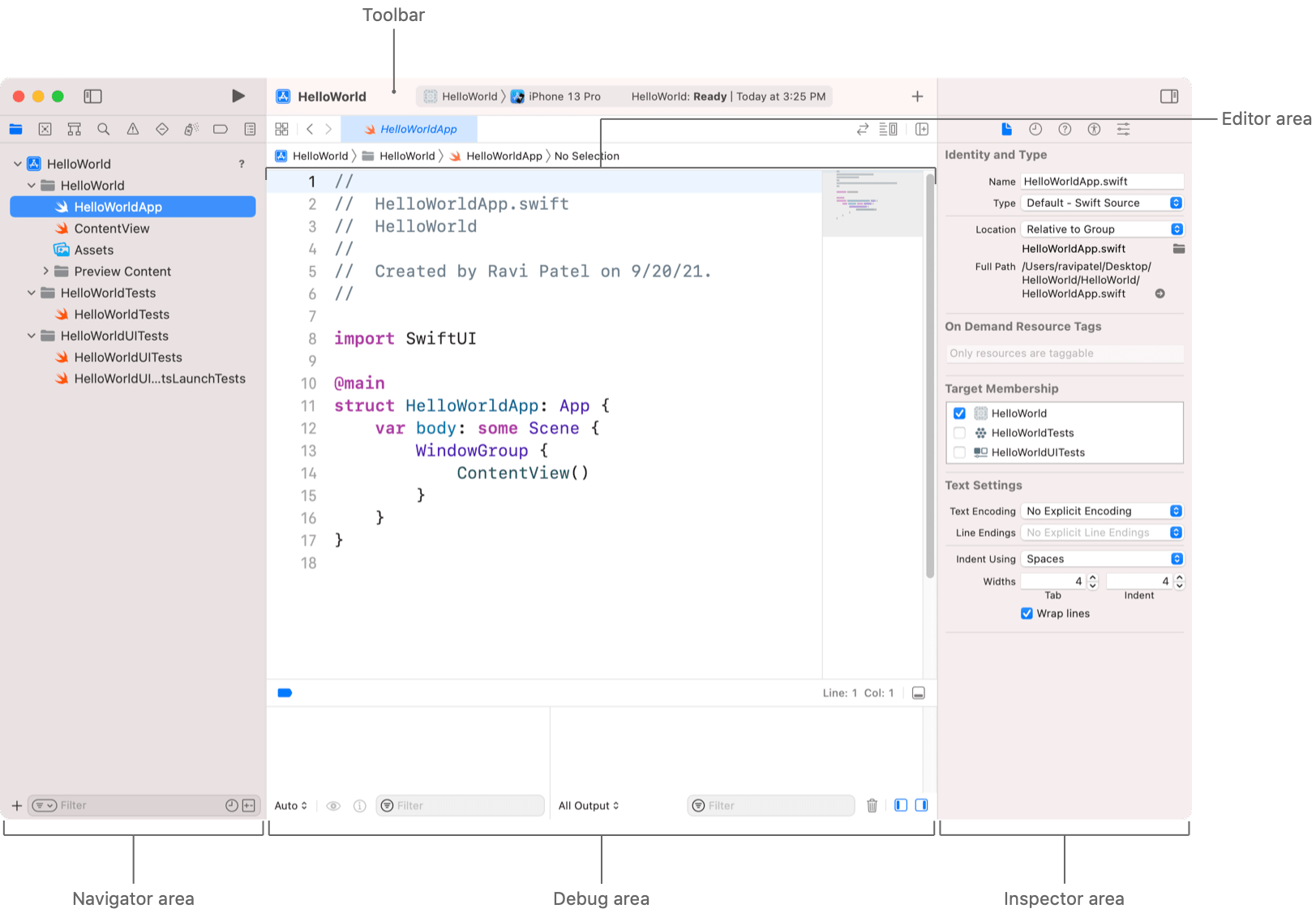
Task: Uncheck the Wrap lines checkbox
Action: tap(1027, 613)
